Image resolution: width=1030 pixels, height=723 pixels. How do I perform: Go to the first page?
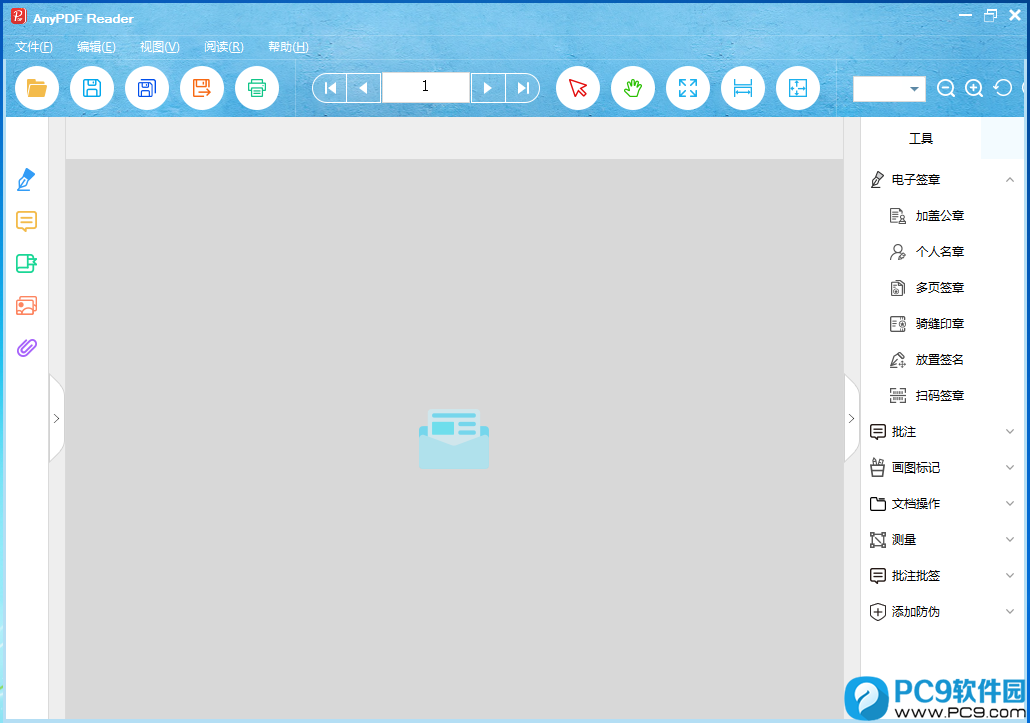point(330,88)
